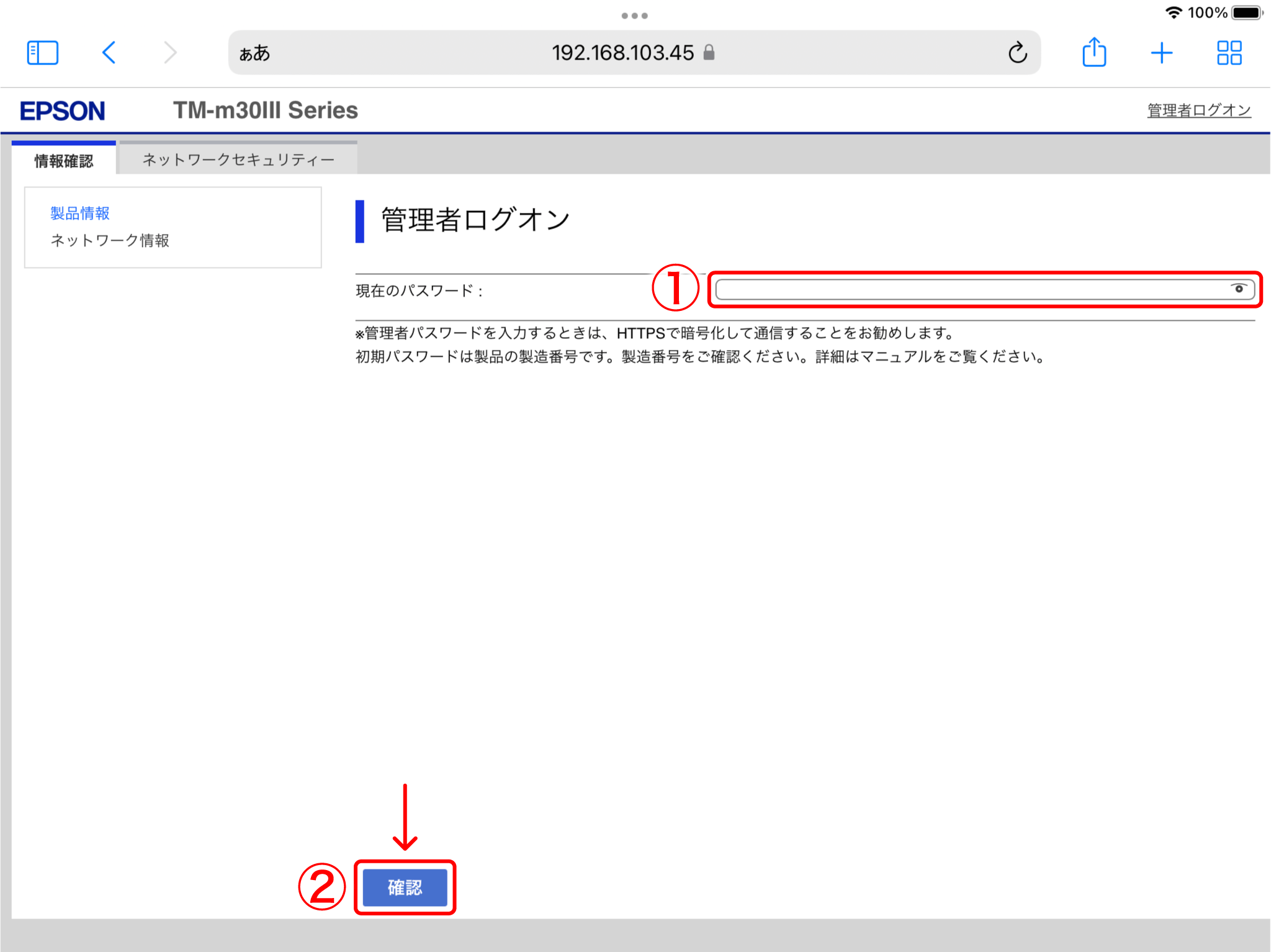Switch to the ネットワークセキュリティー tab

238,159
